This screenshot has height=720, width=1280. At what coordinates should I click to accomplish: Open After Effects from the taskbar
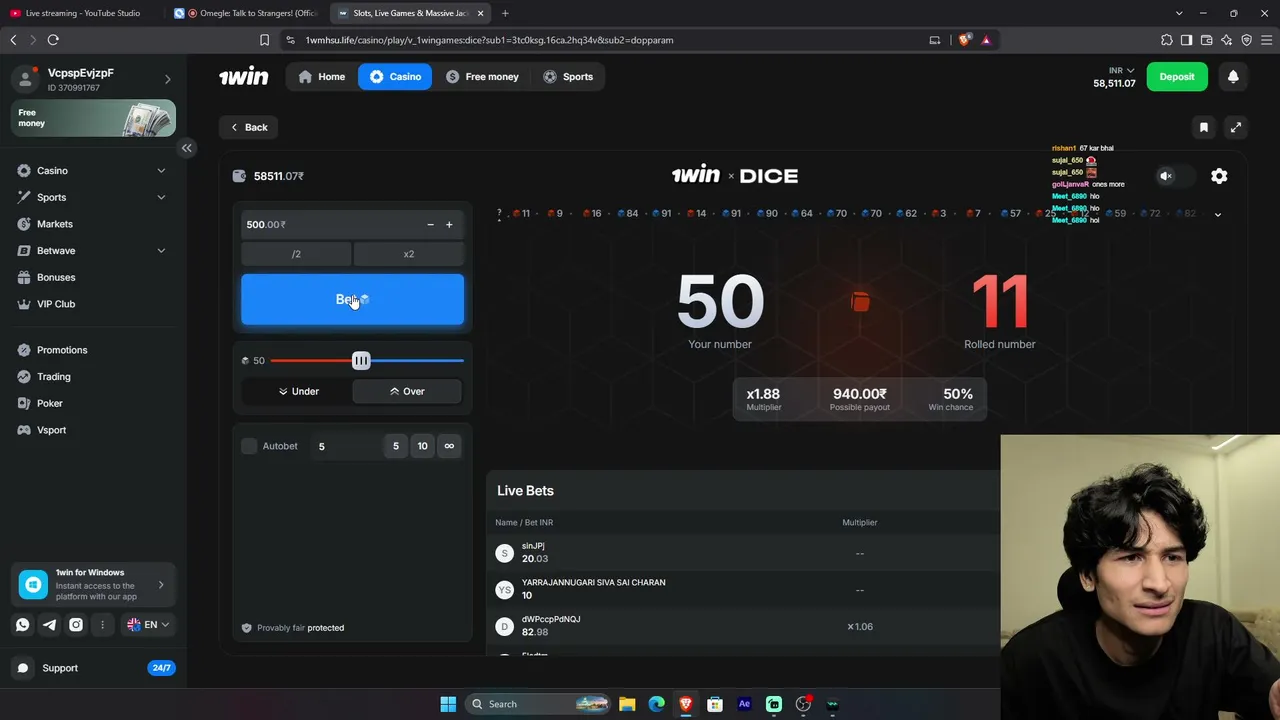point(744,704)
